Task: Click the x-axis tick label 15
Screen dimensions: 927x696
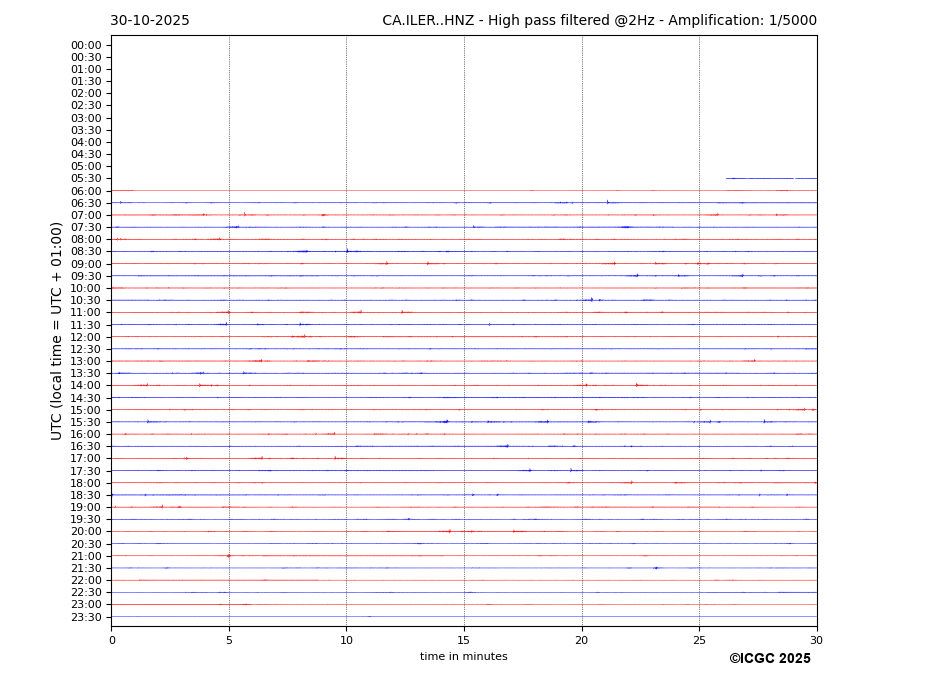Action: 464,640
